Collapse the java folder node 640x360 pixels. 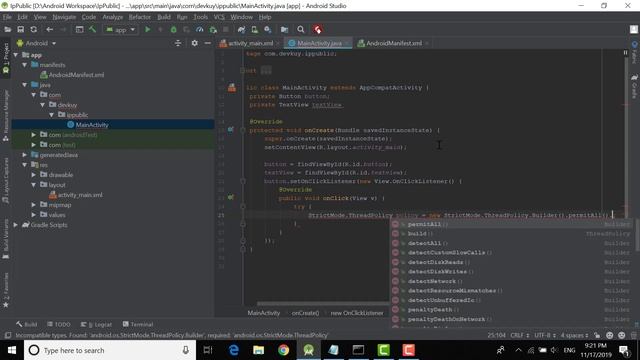tap(25, 85)
